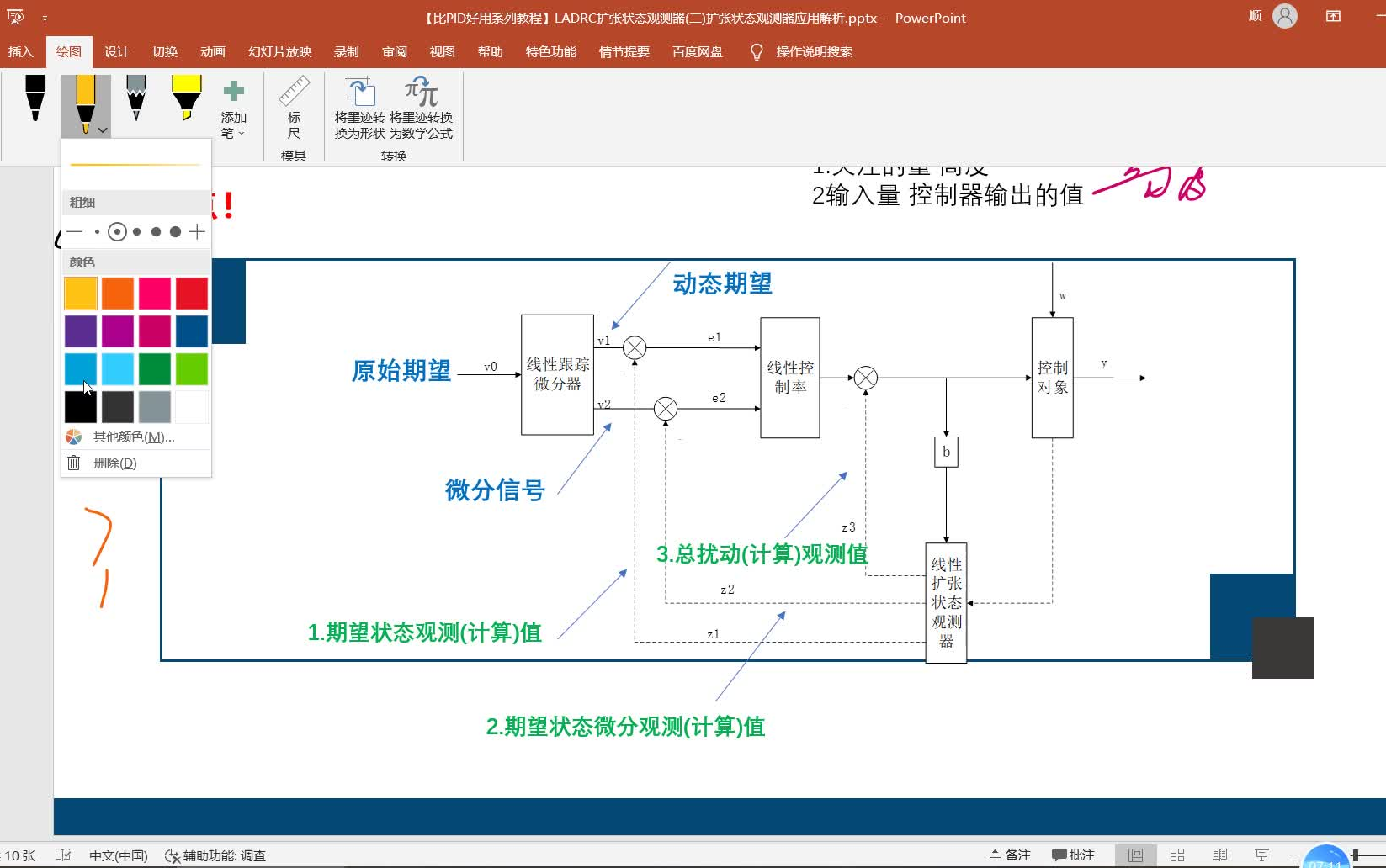Select the gray pencil tool

point(135,99)
